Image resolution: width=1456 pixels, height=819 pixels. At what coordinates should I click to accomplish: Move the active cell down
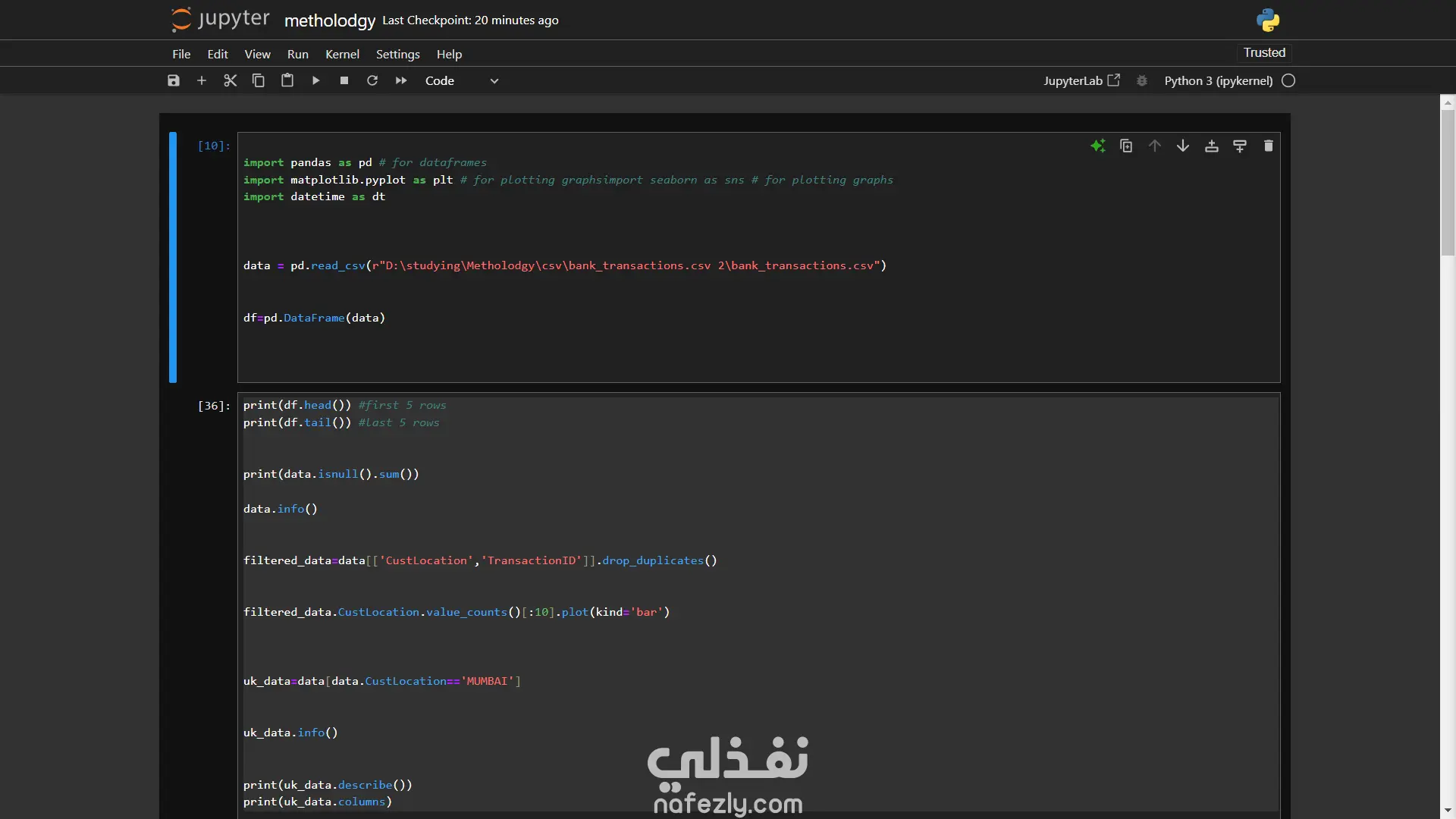[1183, 146]
